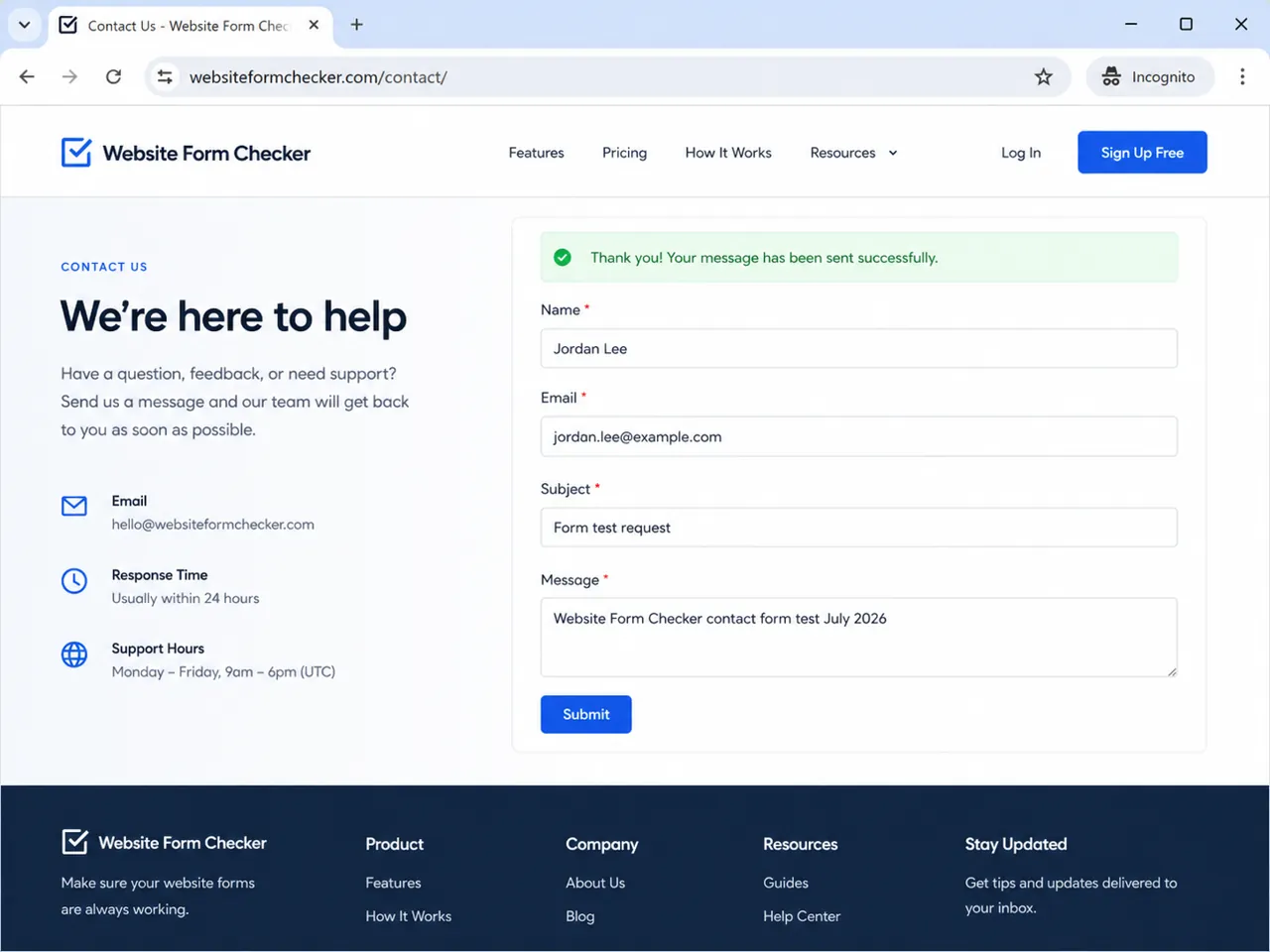Click the Website Form Checker header title
The width and height of the screenshot is (1270, 952).
pos(206,153)
